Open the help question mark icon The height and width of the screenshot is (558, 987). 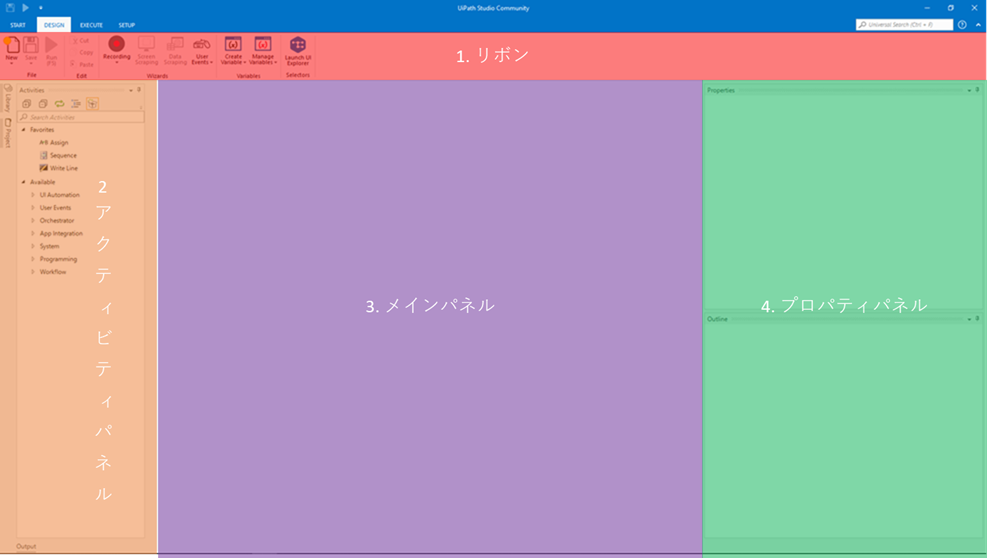click(962, 25)
